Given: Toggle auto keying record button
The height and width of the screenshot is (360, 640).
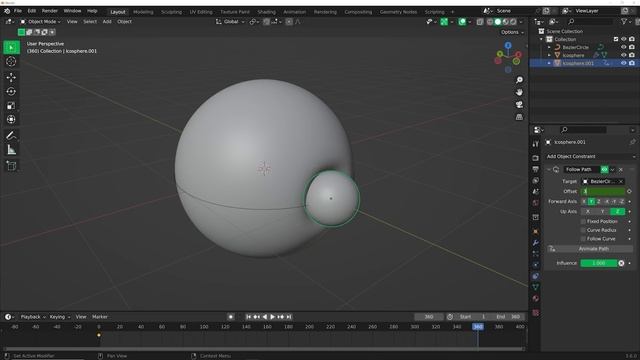Looking at the screenshot, I should (x=231, y=317).
